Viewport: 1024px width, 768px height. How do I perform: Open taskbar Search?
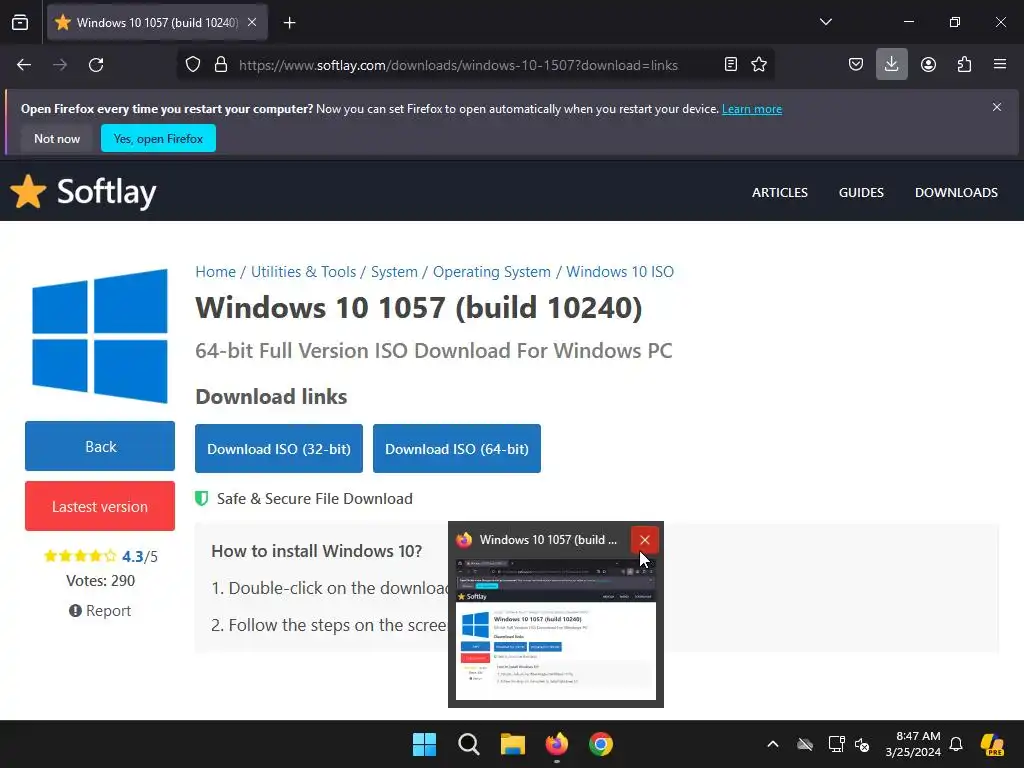coord(469,744)
